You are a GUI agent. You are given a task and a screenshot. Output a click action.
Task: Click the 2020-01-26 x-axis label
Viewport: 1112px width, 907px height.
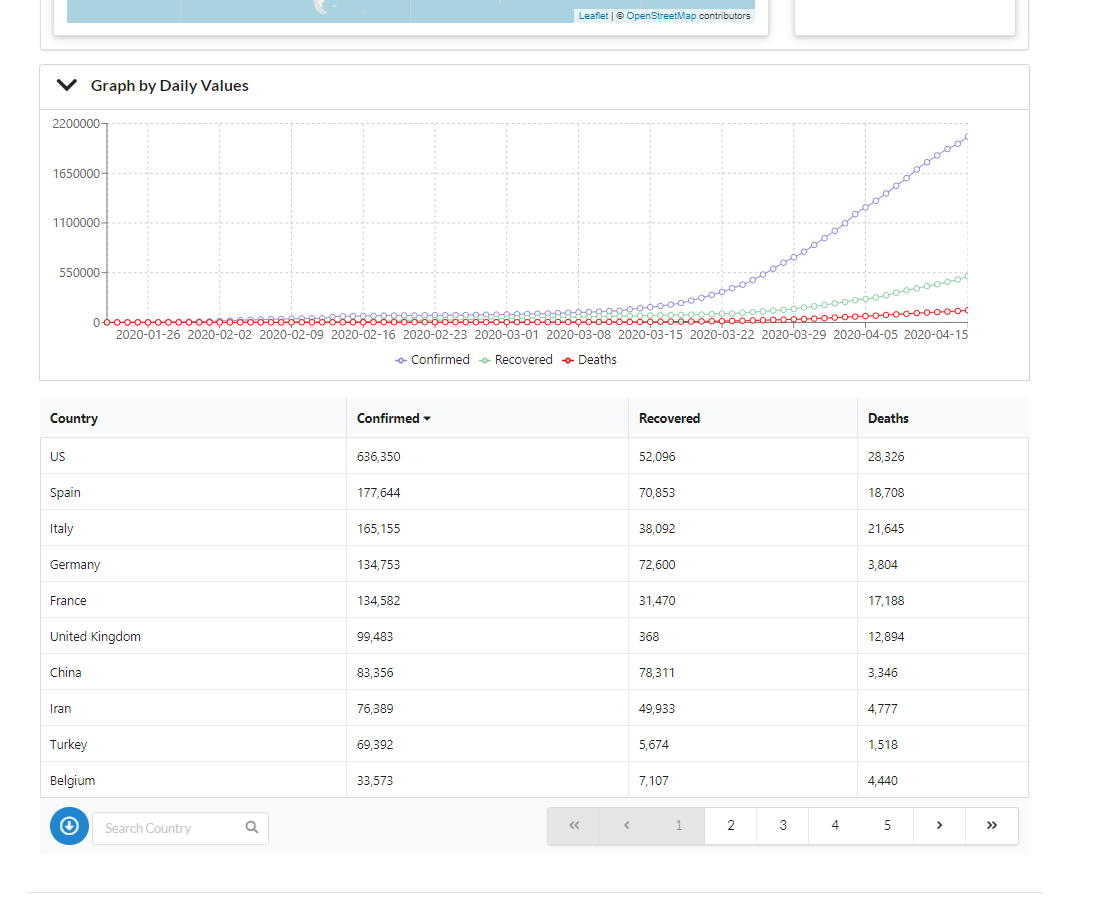coord(148,335)
